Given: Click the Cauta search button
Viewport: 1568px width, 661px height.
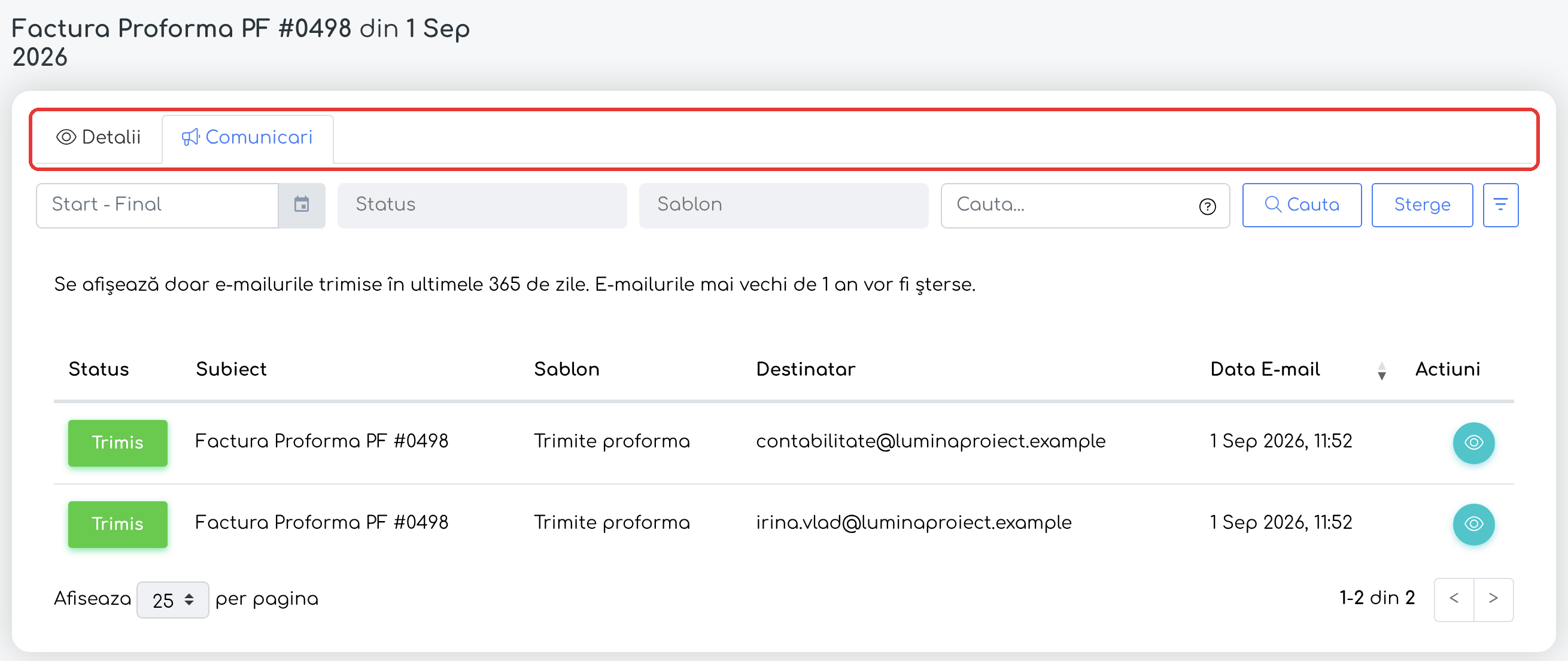Looking at the screenshot, I should point(1302,205).
